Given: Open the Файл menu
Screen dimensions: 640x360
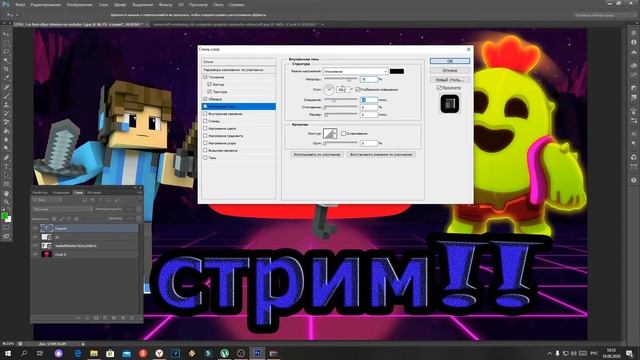Looking at the screenshot, I should [20, 4].
